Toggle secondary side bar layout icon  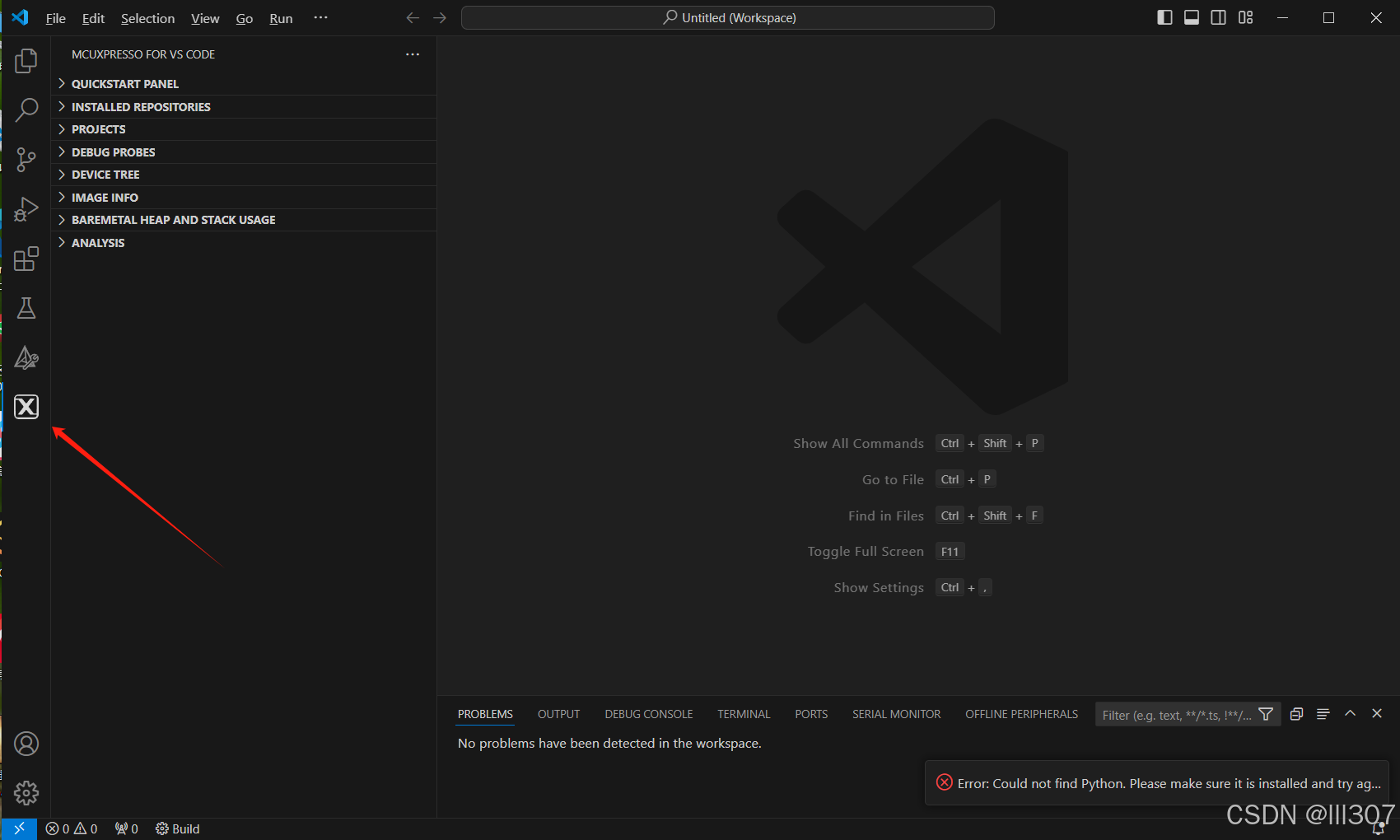point(1218,18)
